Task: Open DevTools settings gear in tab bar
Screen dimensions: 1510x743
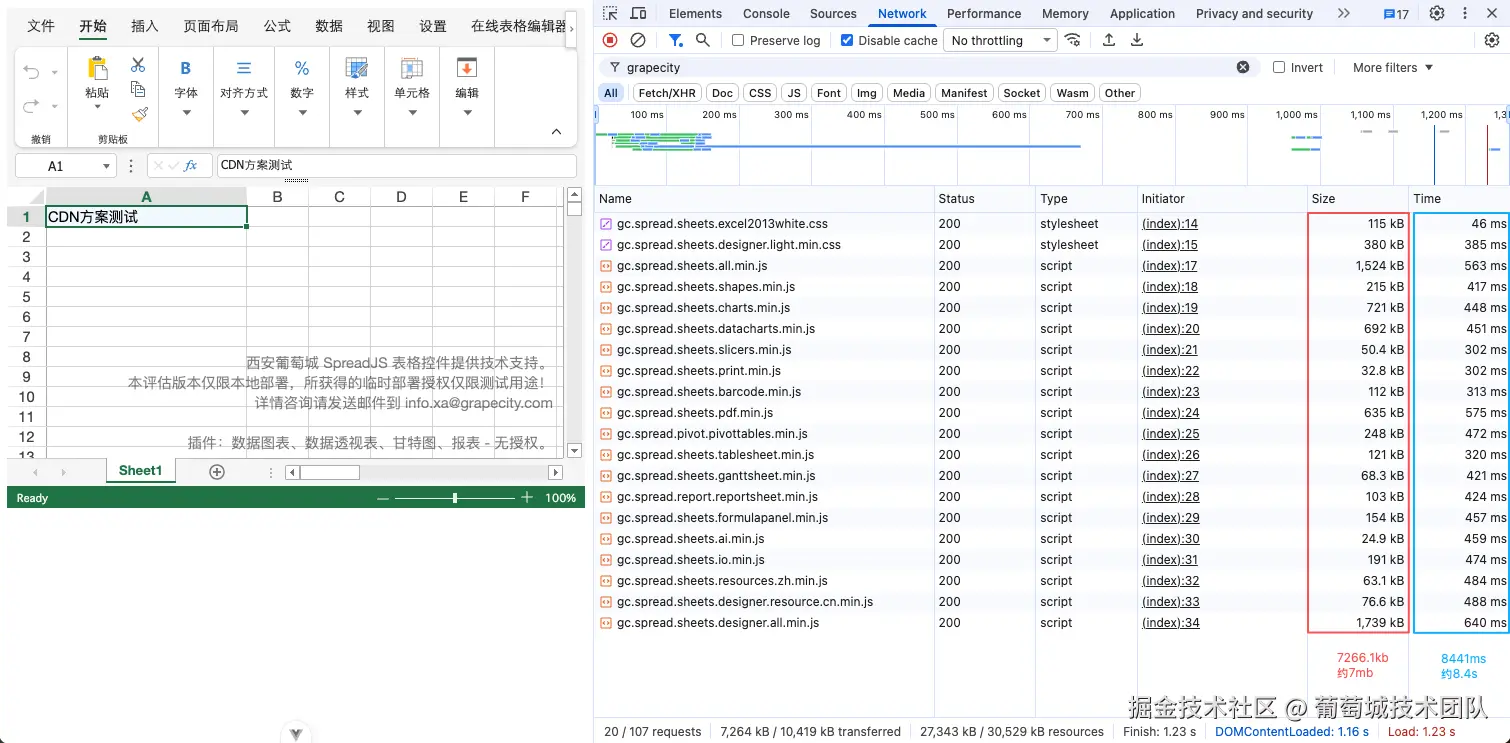Action: click(1437, 13)
